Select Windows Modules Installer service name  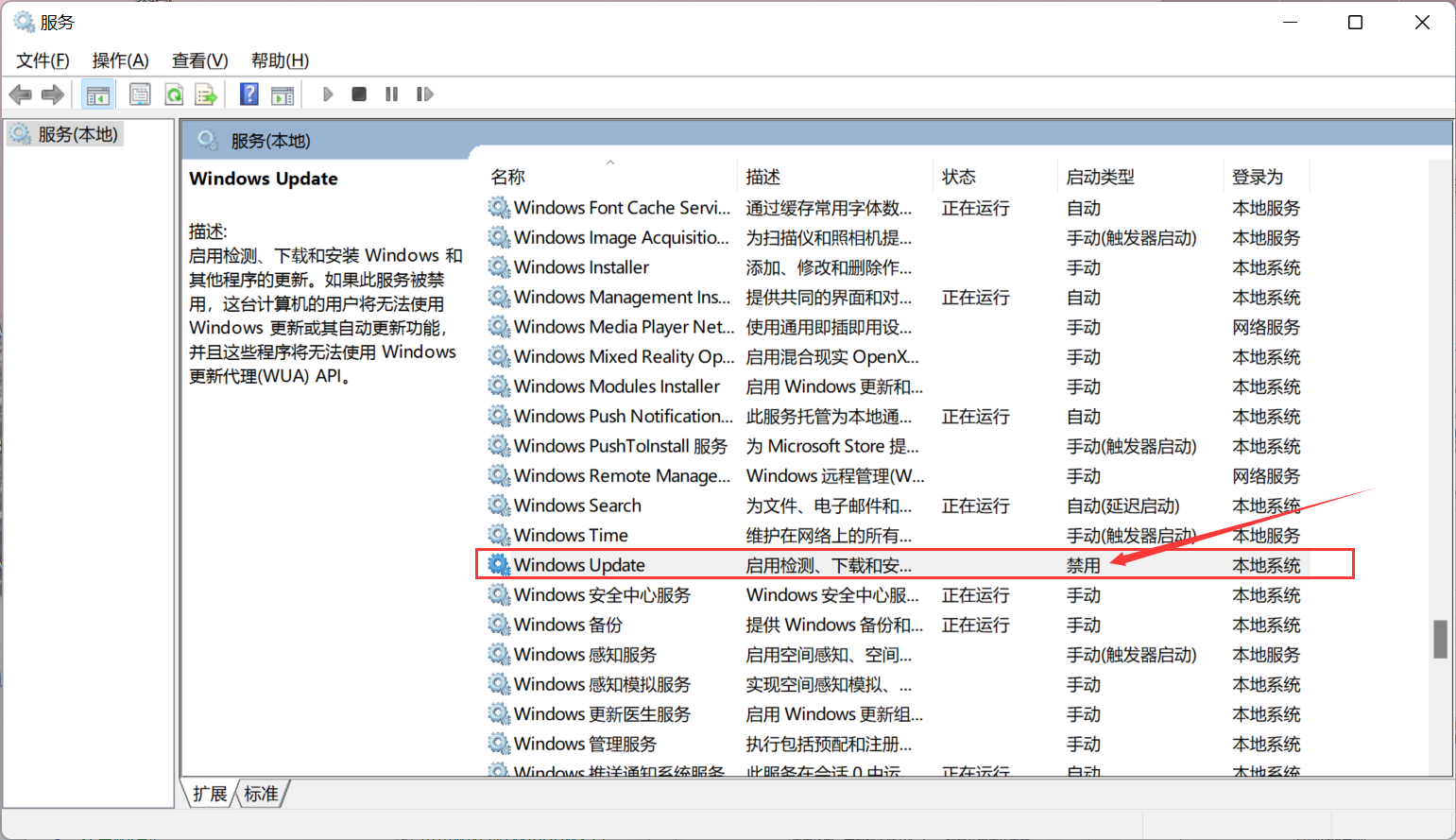(x=617, y=386)
